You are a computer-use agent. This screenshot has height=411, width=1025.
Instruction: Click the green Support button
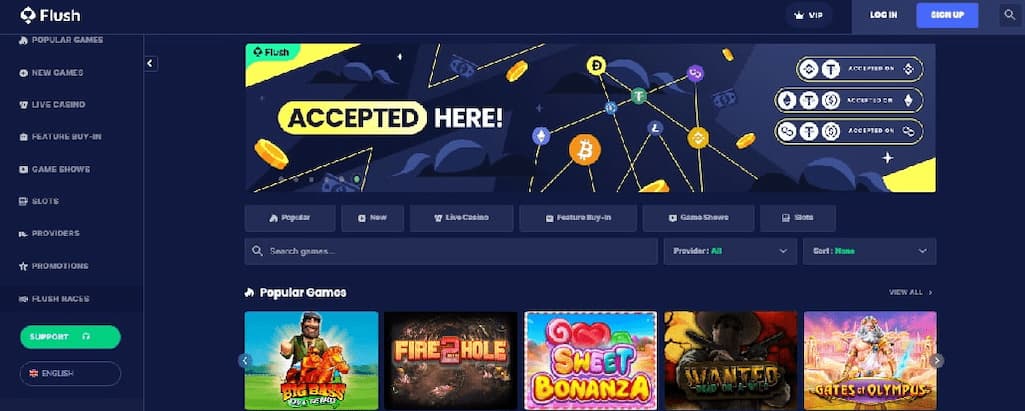71,337
